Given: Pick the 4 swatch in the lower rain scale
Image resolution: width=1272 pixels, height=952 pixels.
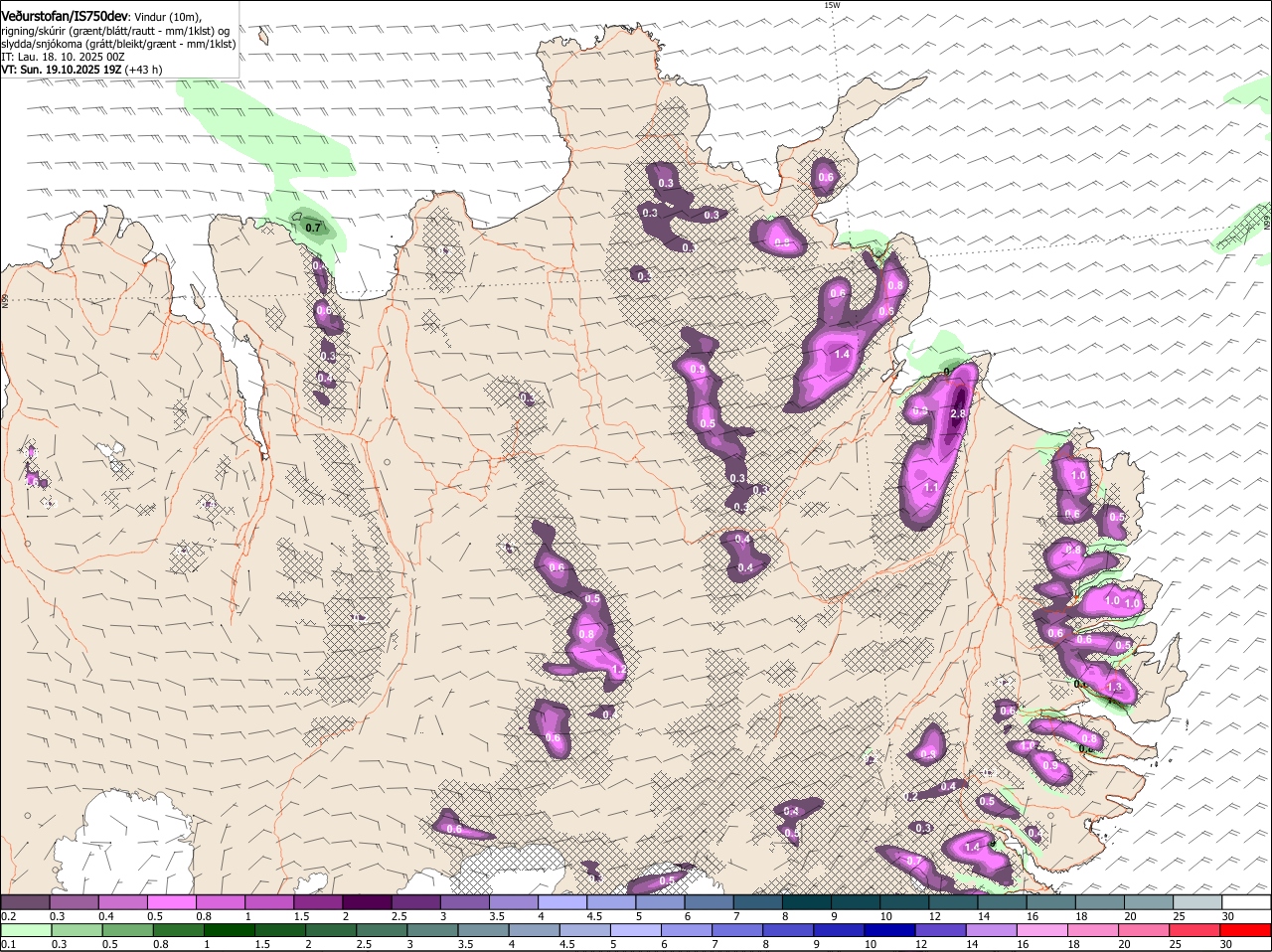Looking at the screenshot, I should 536,930.
